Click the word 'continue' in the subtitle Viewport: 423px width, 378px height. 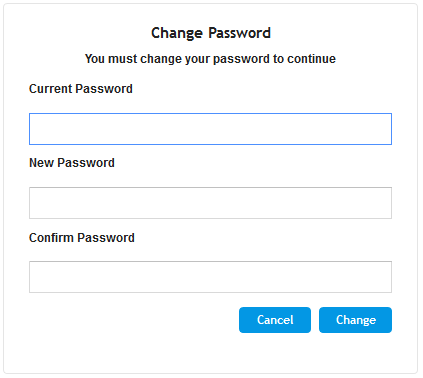[x=312, y=59]
